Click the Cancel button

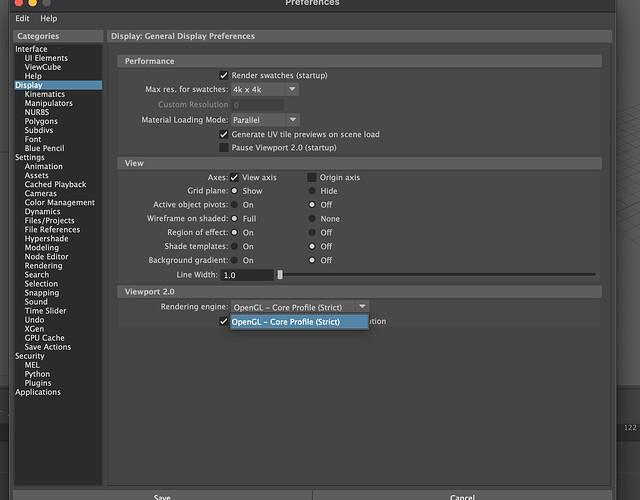coord(462,495)
